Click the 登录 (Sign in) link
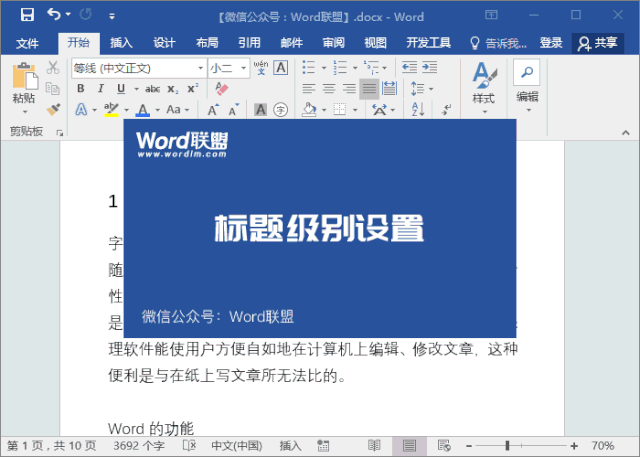The width and height of the screenshot is (640, 457). [x=551, y=43]
